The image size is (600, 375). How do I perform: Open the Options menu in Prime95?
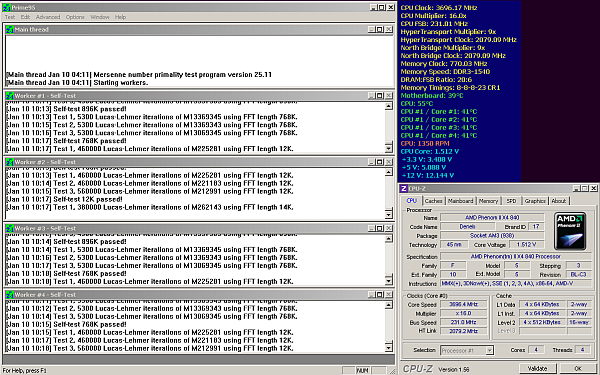[75, 17]
